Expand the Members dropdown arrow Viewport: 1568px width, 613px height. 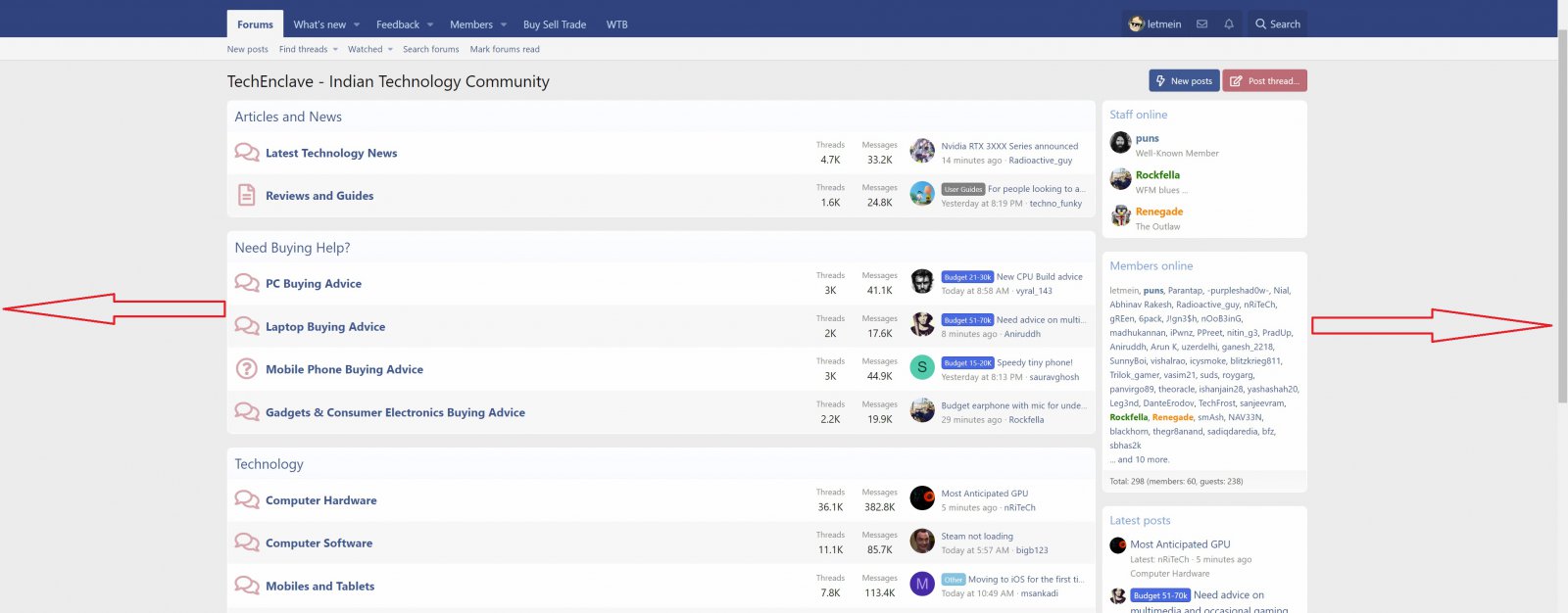(x=504, y=24)
